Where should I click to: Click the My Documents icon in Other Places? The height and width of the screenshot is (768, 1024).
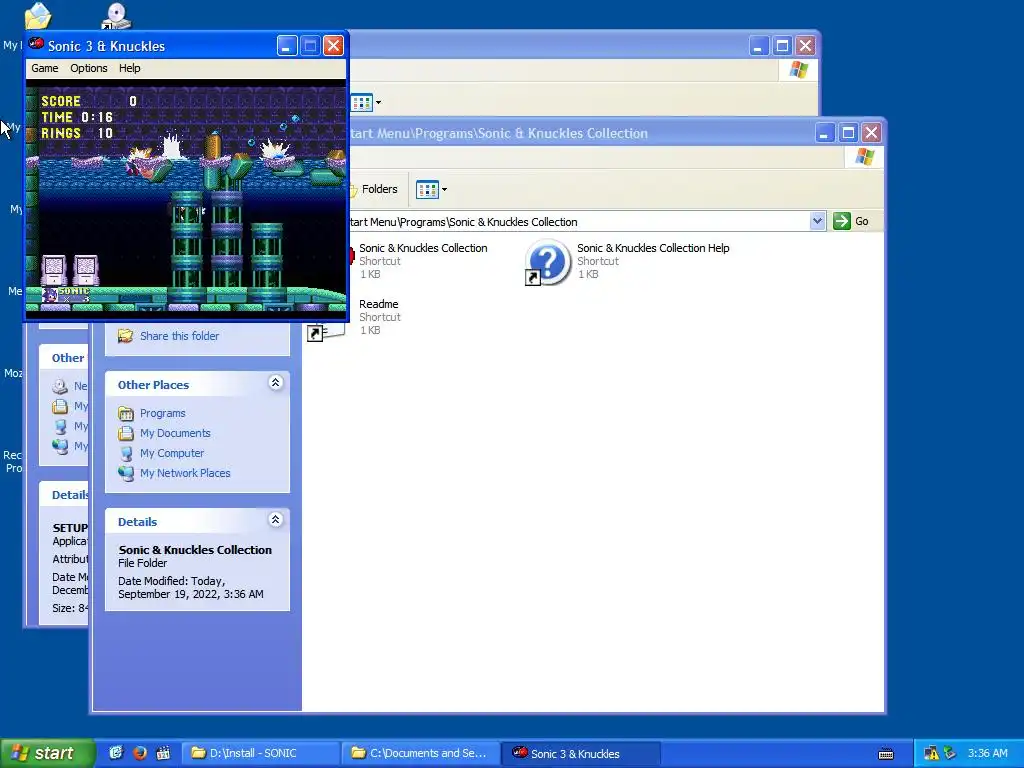pyautogui.click(x=125, y=433)
